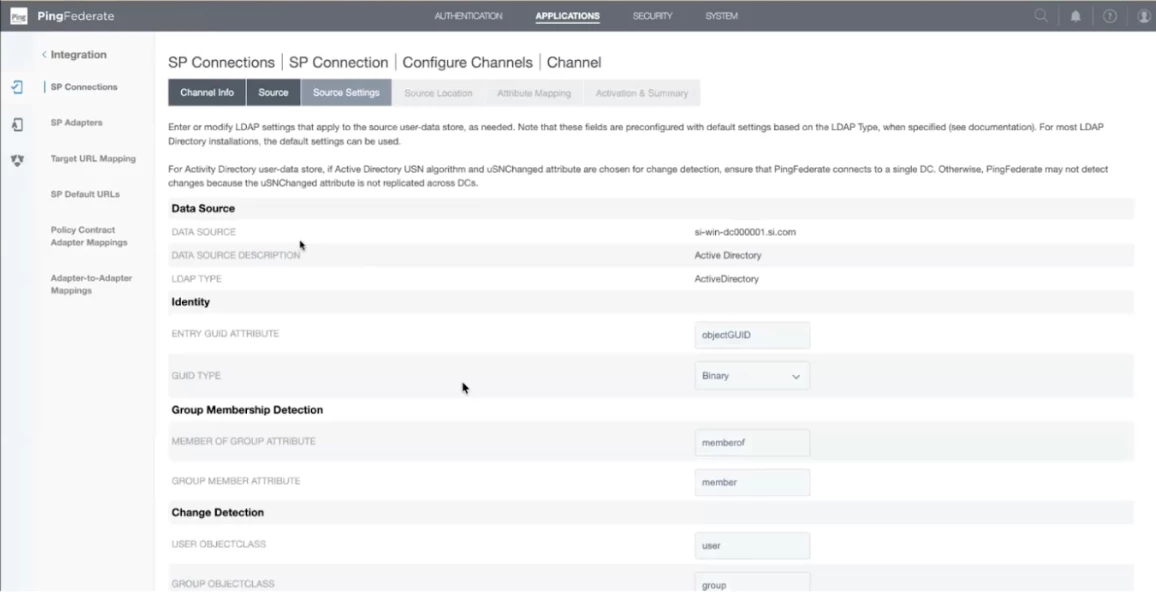Open the search icon in header
The height and width of the screenshot is (602, 1156).
(1040, 15)
